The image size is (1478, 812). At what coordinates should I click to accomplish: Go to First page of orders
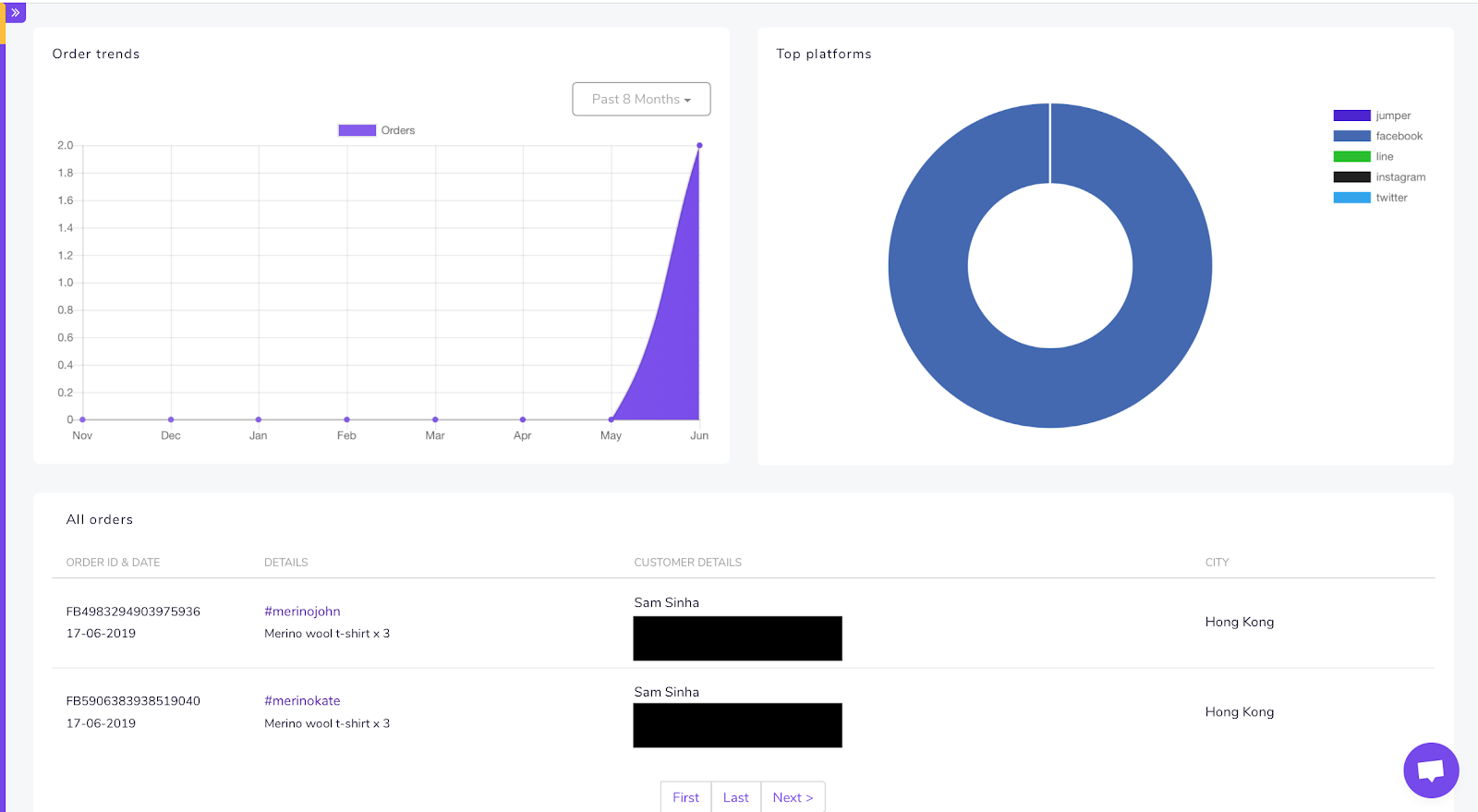pos(685,797)
